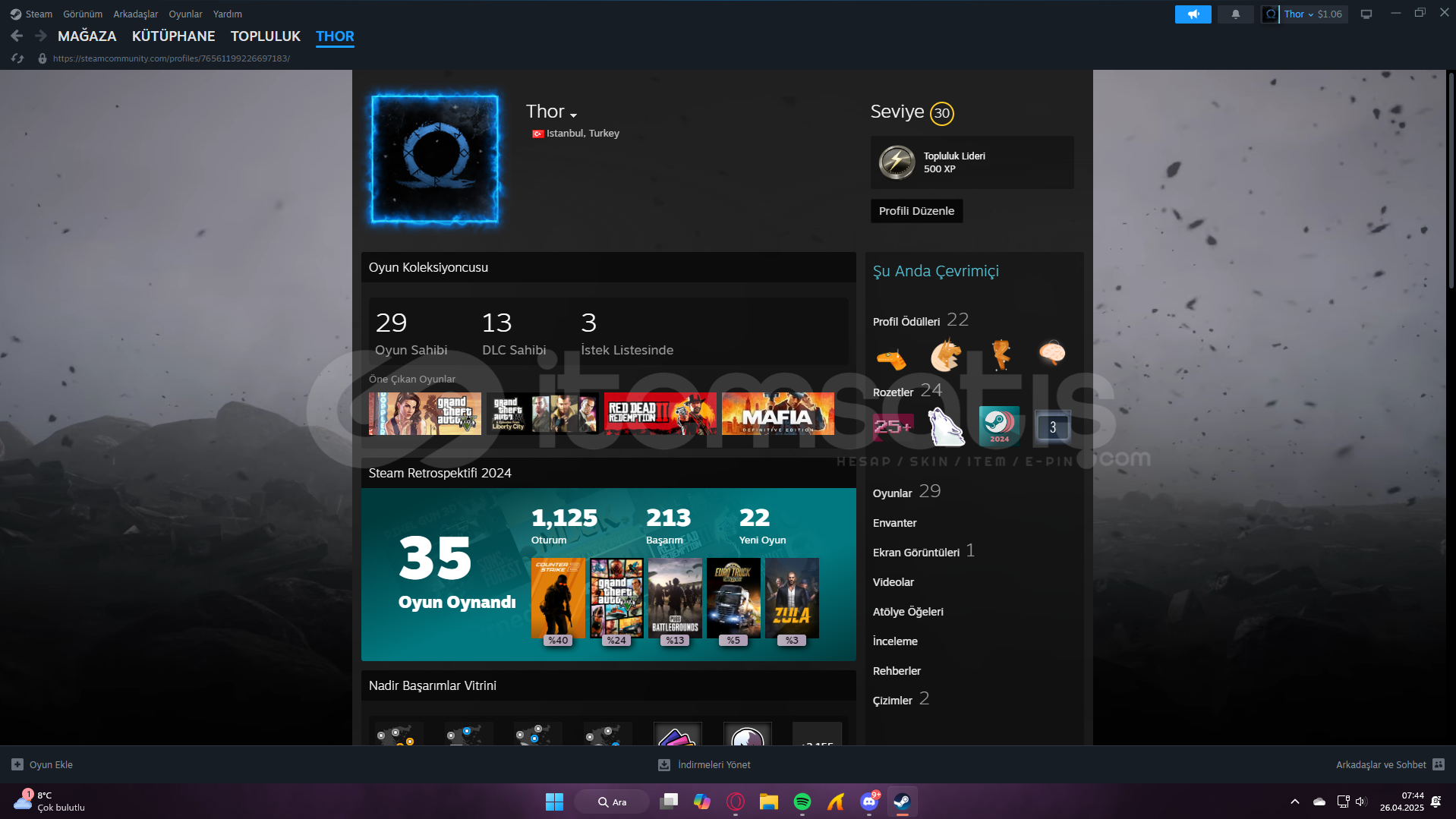Open the white wolf badge
The image size is (1456, 819).
tap(946, 427)
